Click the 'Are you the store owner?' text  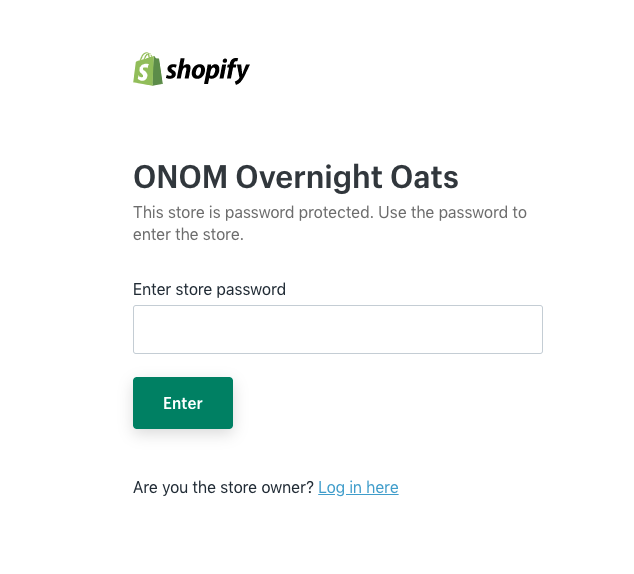[x=223, y=487]
